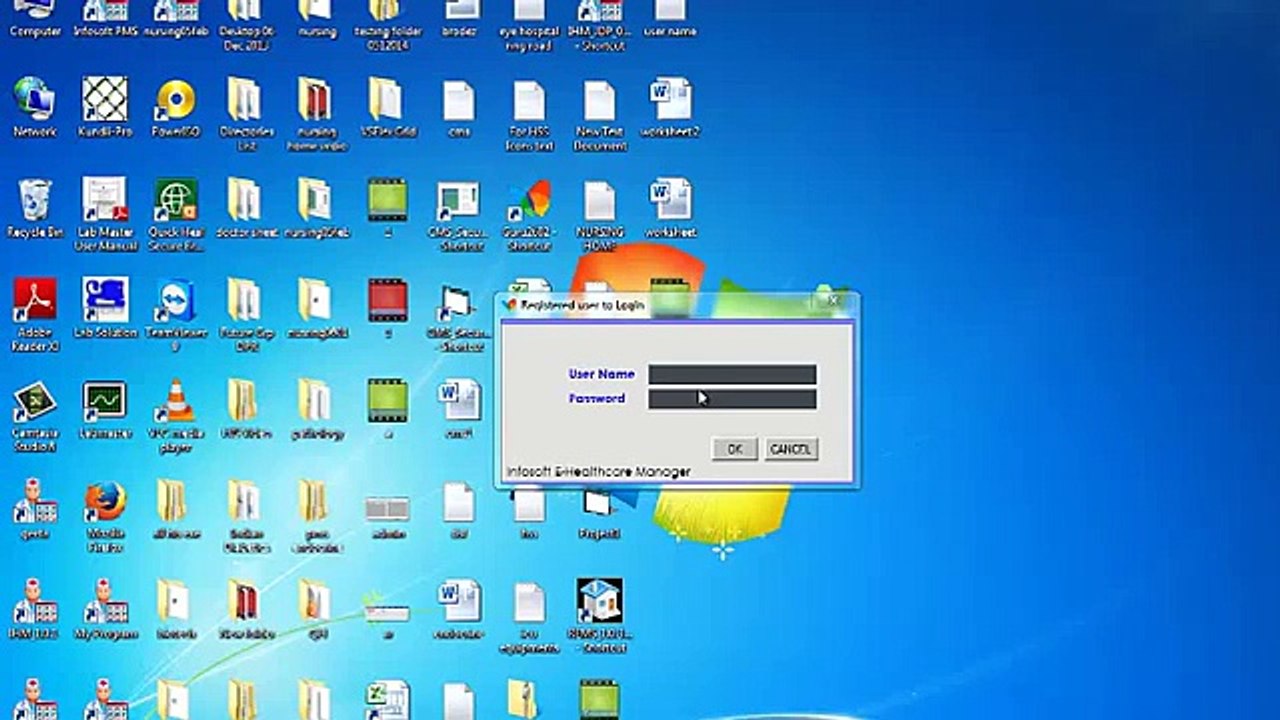Select the TeamViewer 9 icon
1280x720 pixels.
click(x=175, y=314)
